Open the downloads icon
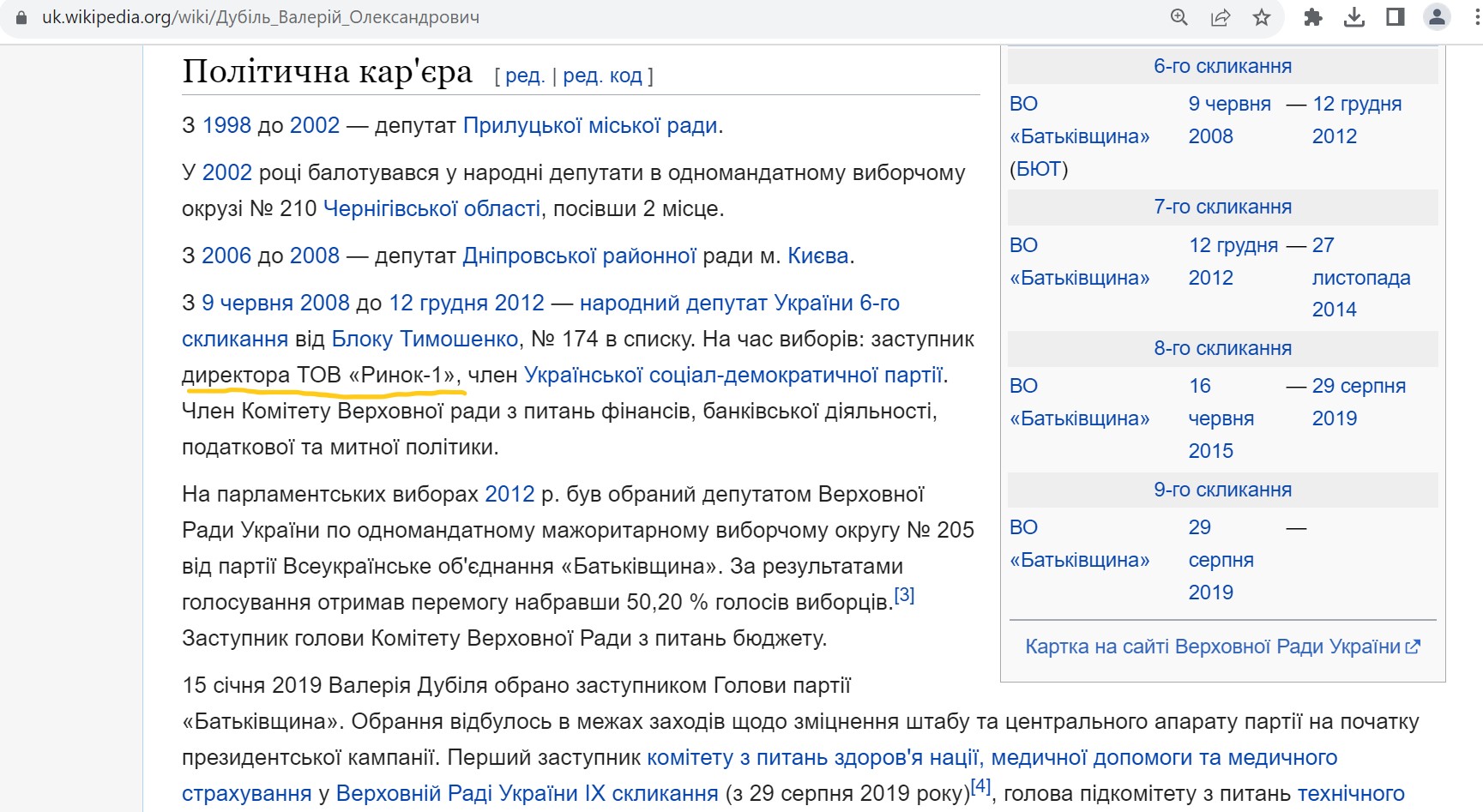1483x812 pixels. pos(1353,17)
